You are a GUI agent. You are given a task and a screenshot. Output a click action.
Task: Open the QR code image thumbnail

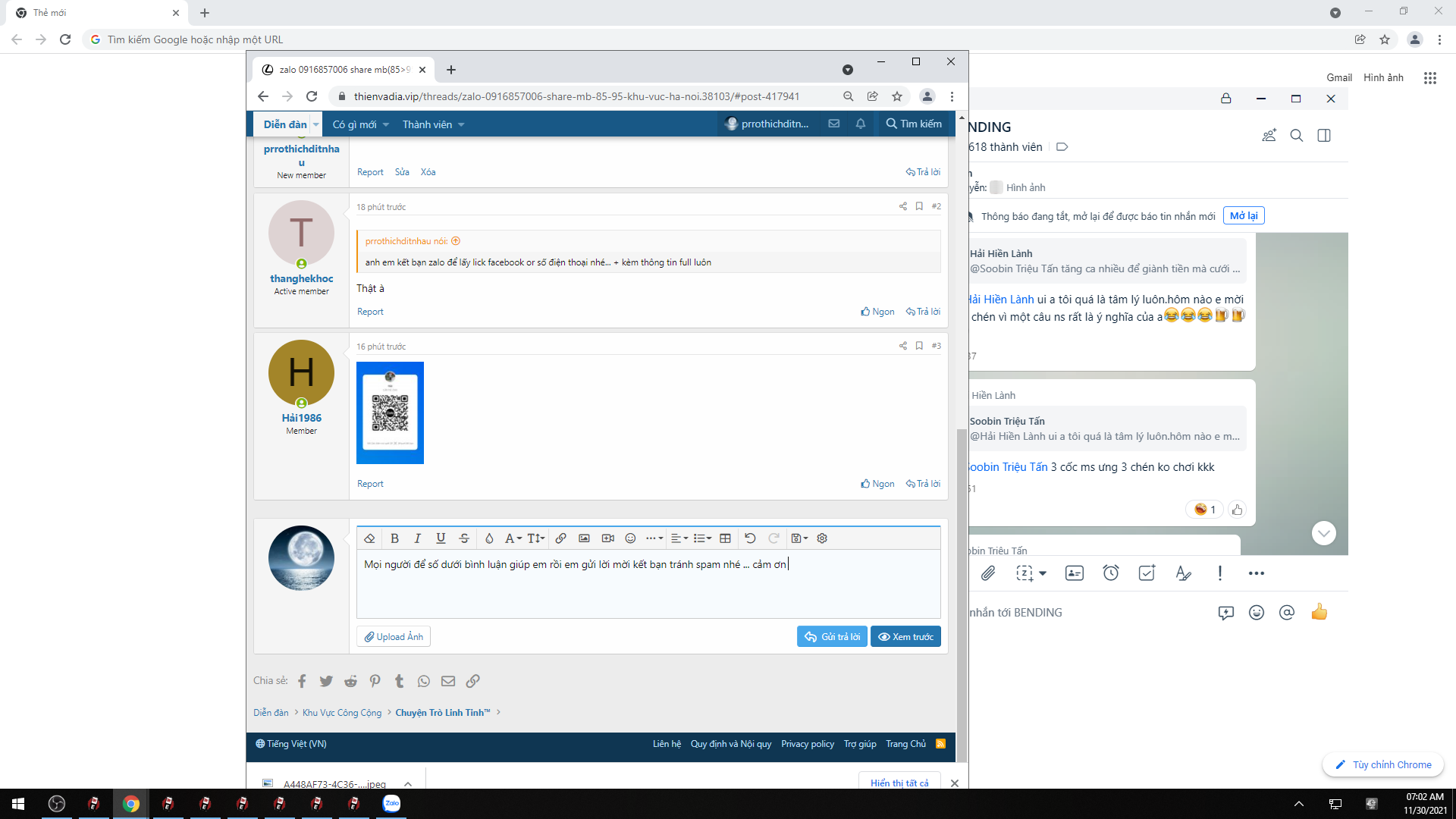pos(390,413)
